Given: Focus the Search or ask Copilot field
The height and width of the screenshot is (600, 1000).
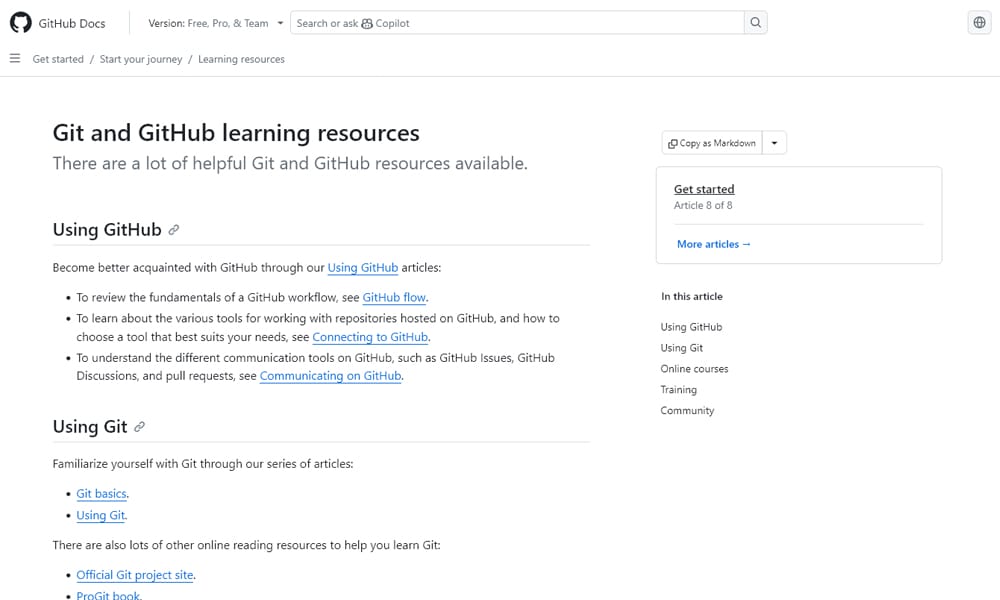Looking at the screenshot, I should click(517, 23).
